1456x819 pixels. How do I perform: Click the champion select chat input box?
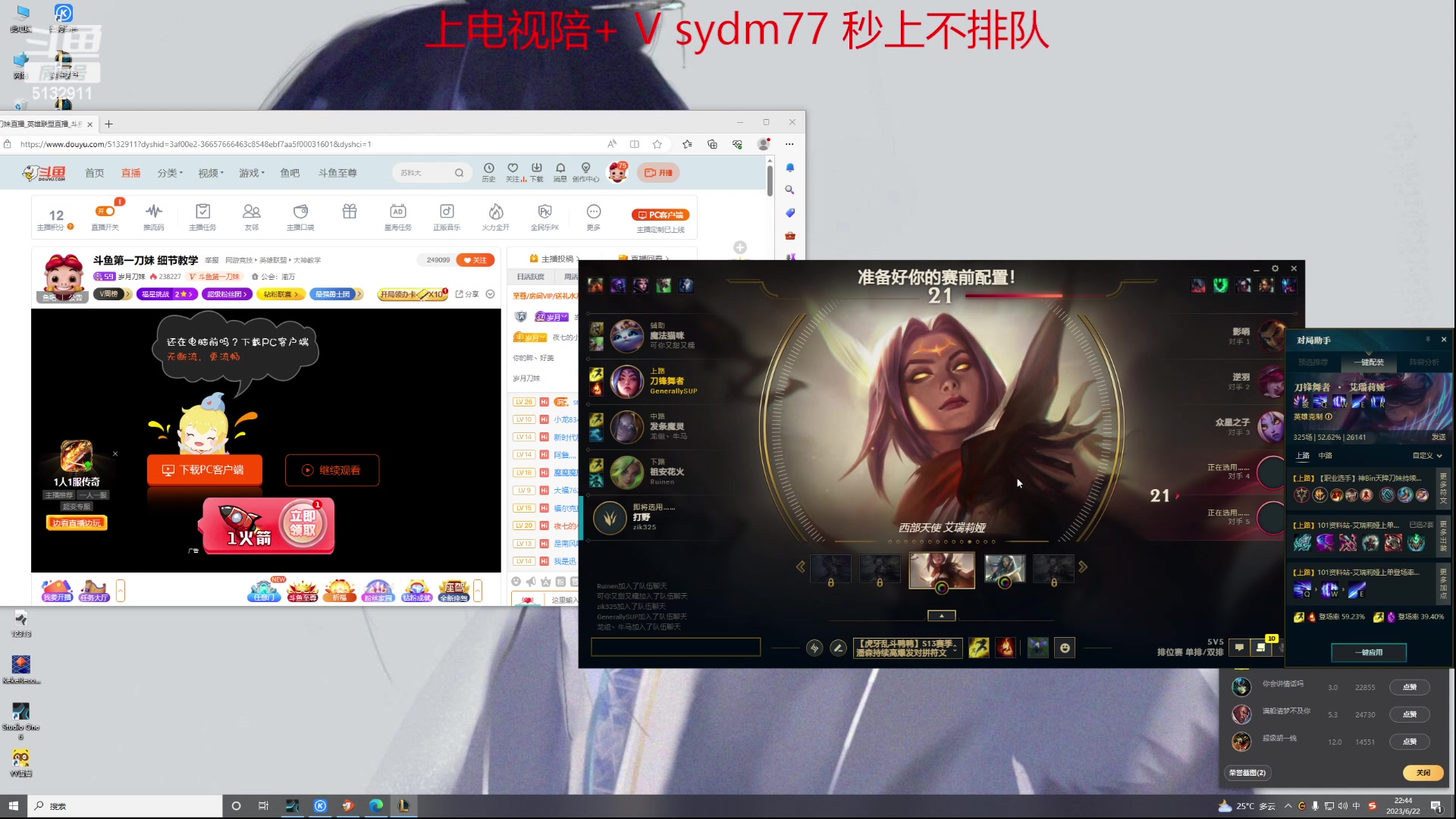click(675, 647)
